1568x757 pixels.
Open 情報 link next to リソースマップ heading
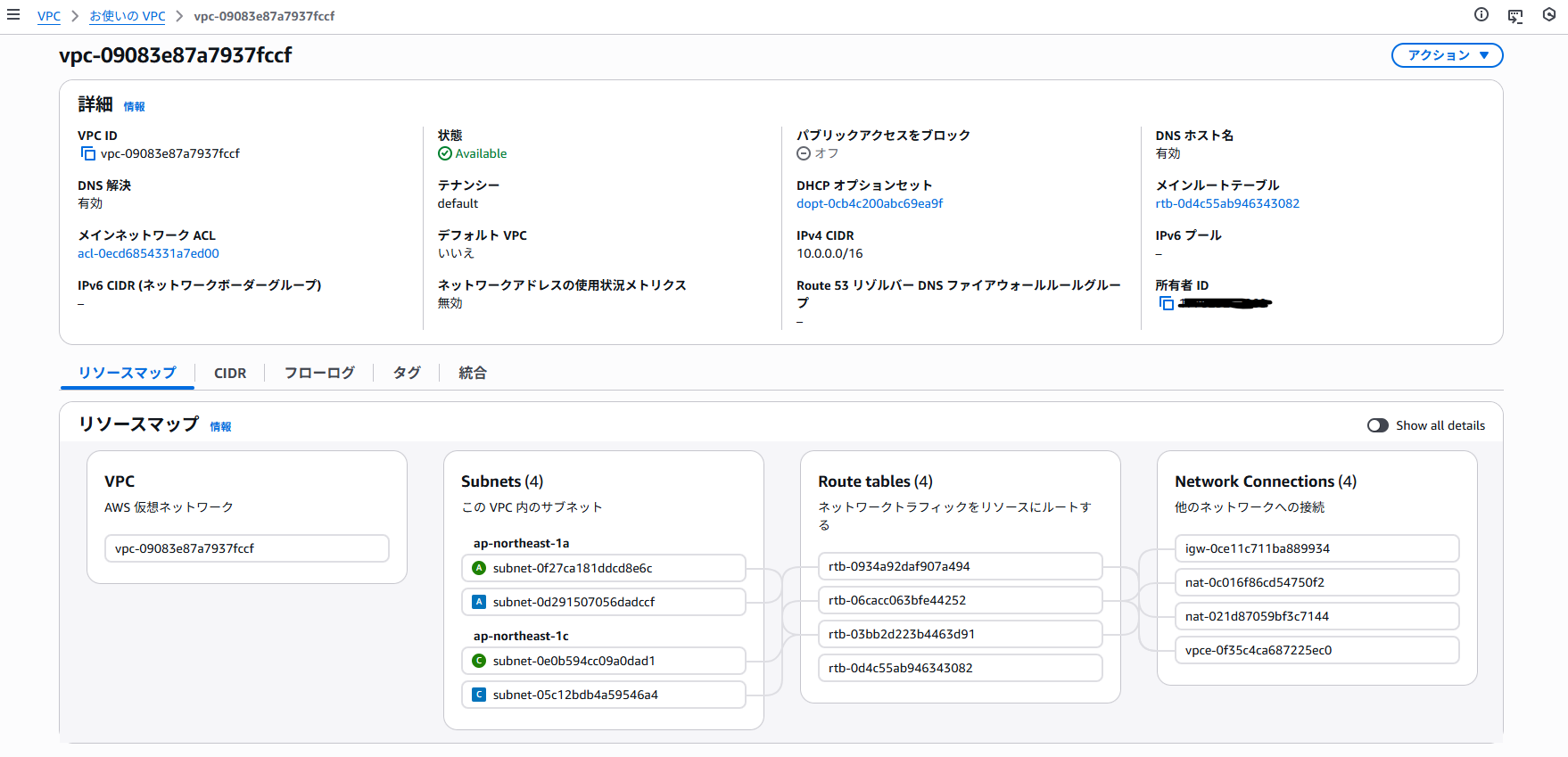[x=220, y=427]
